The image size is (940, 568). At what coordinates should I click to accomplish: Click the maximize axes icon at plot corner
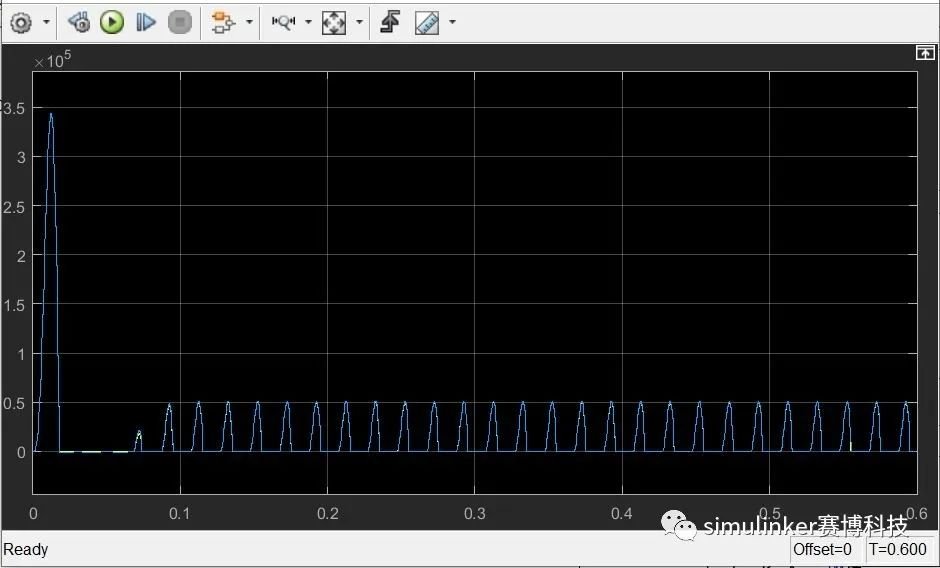(925, 53)
